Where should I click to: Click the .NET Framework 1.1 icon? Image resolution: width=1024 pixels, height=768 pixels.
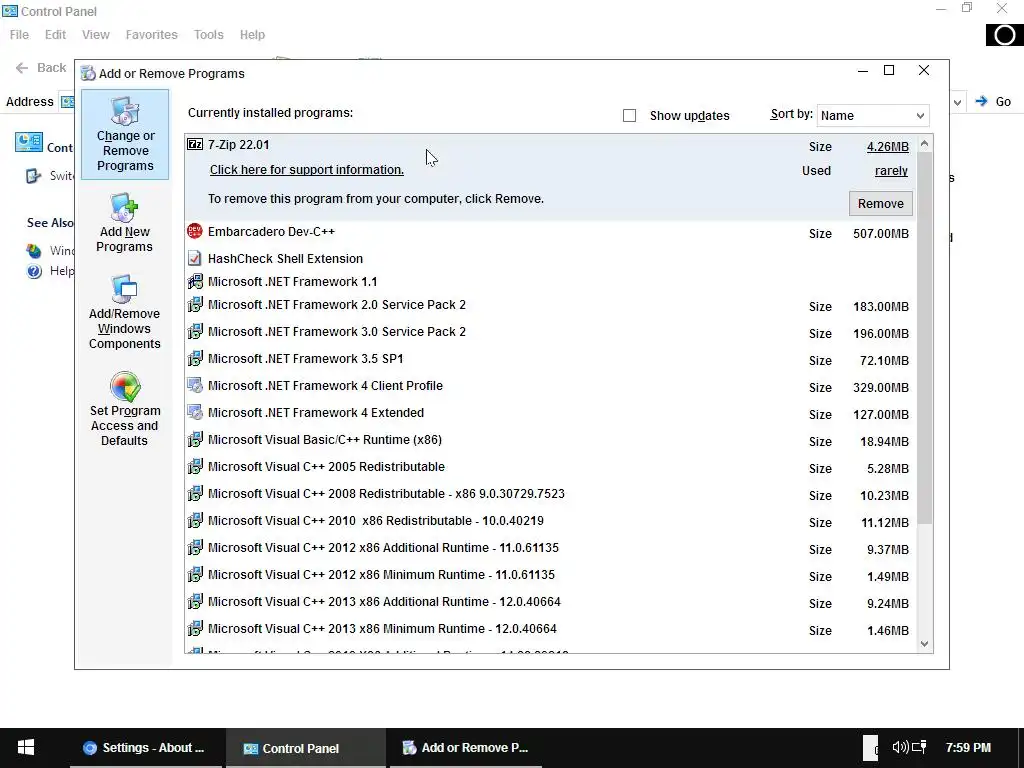195,281
